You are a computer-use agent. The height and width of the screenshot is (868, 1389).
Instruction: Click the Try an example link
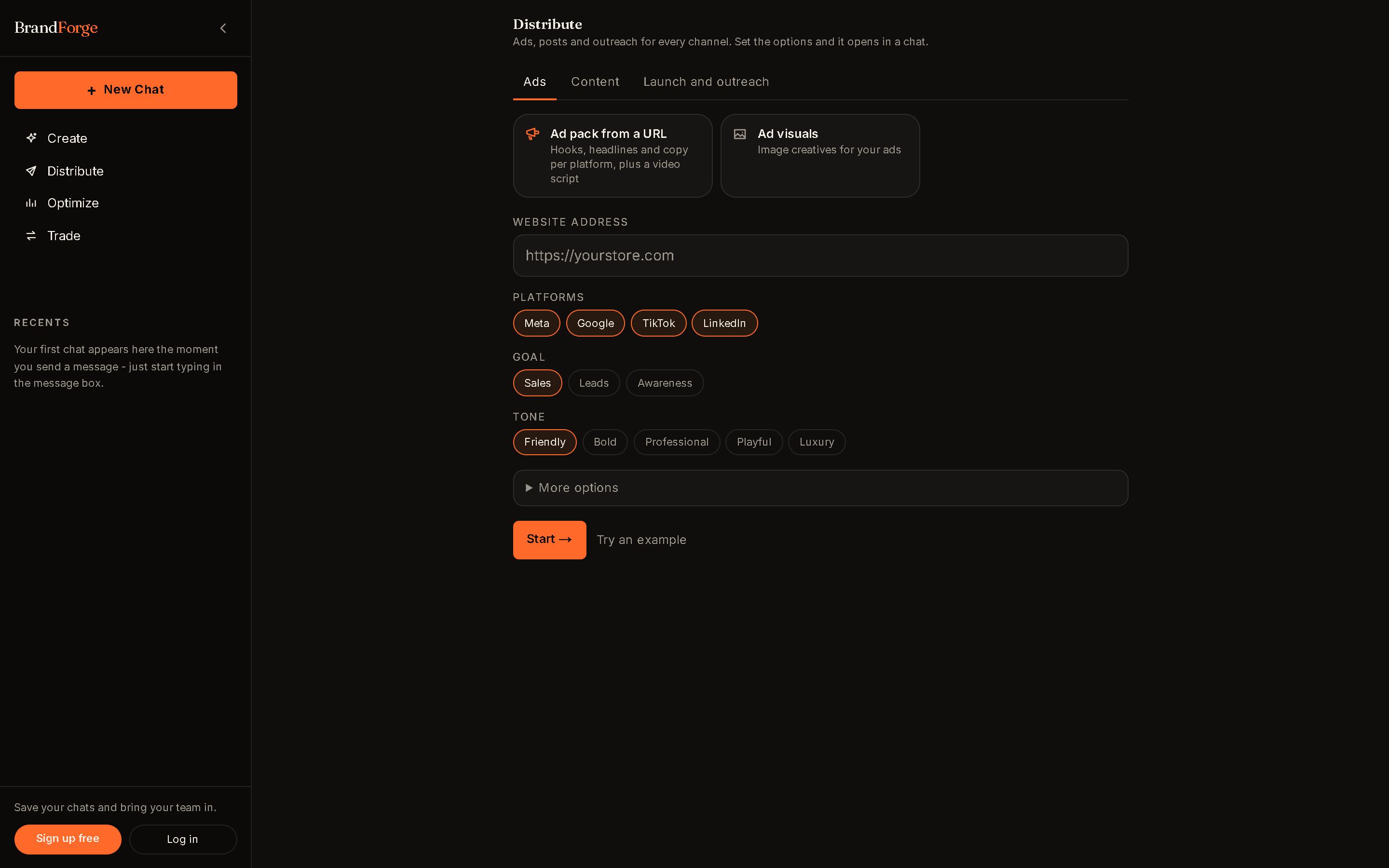(641, 540)
